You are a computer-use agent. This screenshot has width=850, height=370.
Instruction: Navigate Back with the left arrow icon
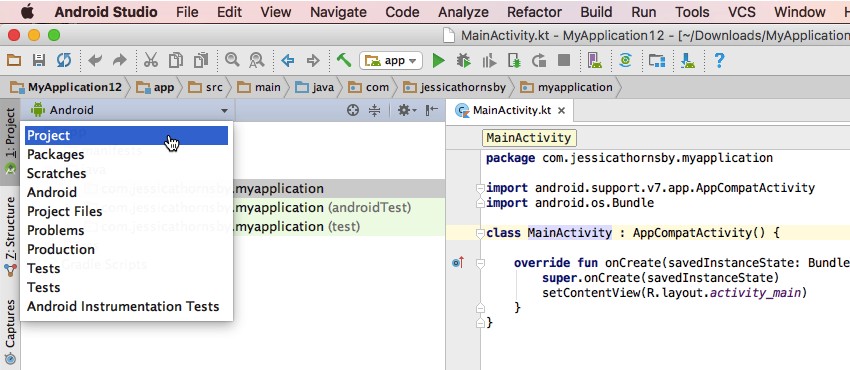[287, 60]
